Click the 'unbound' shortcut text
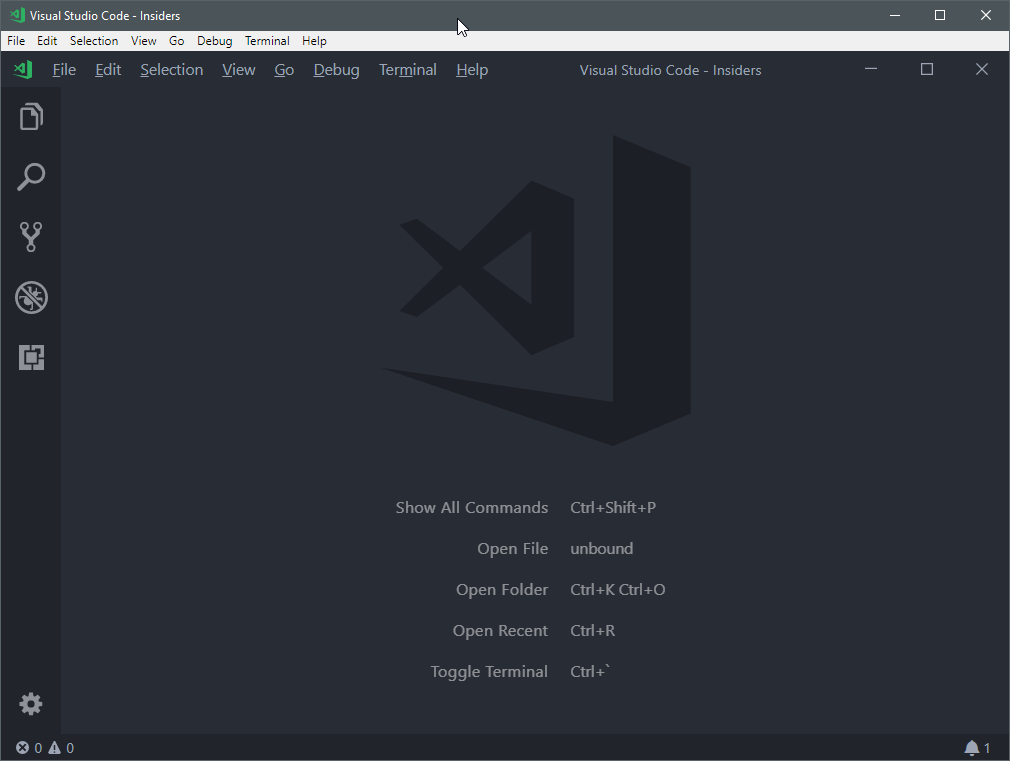 [601, 548]
